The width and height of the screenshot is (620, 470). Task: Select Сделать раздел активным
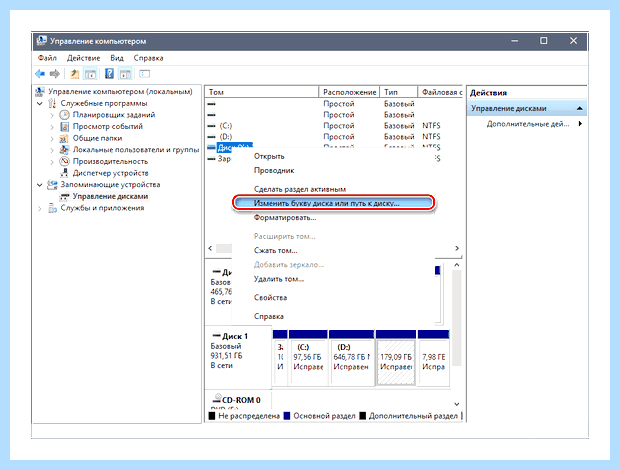tap(333, 189)
